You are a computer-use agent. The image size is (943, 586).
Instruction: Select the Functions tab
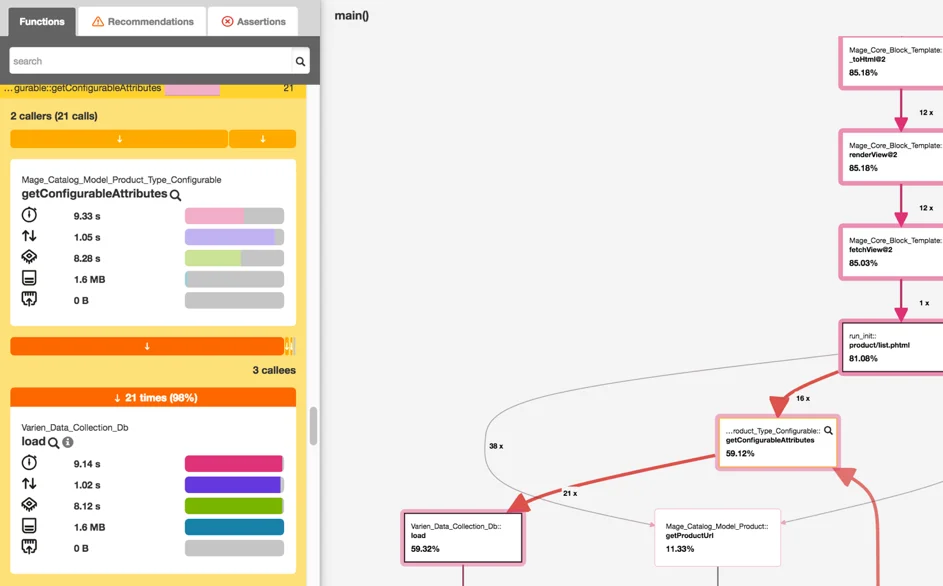coord(42,21)
